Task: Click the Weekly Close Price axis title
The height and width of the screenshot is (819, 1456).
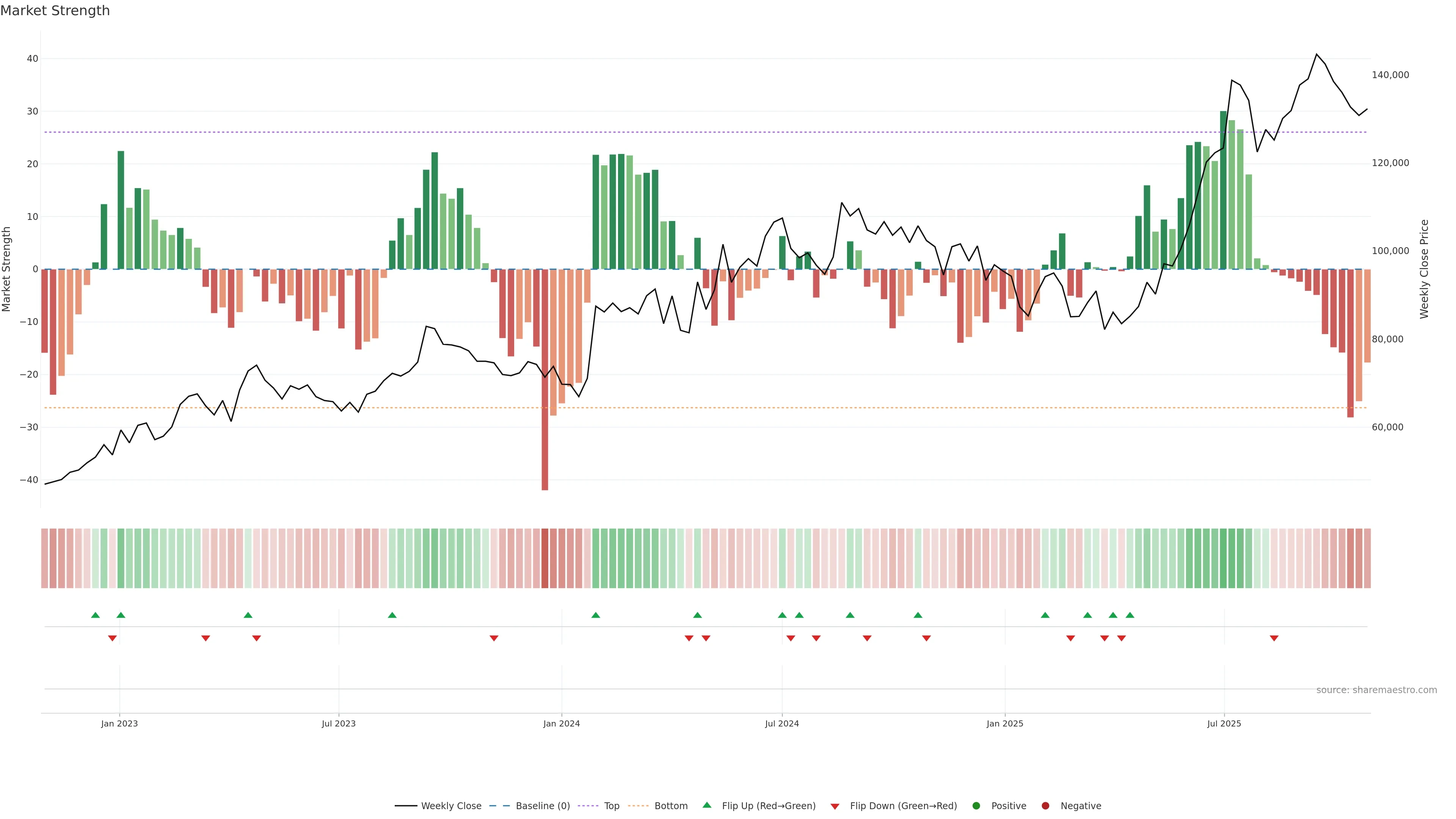Action: point(1424,269)
